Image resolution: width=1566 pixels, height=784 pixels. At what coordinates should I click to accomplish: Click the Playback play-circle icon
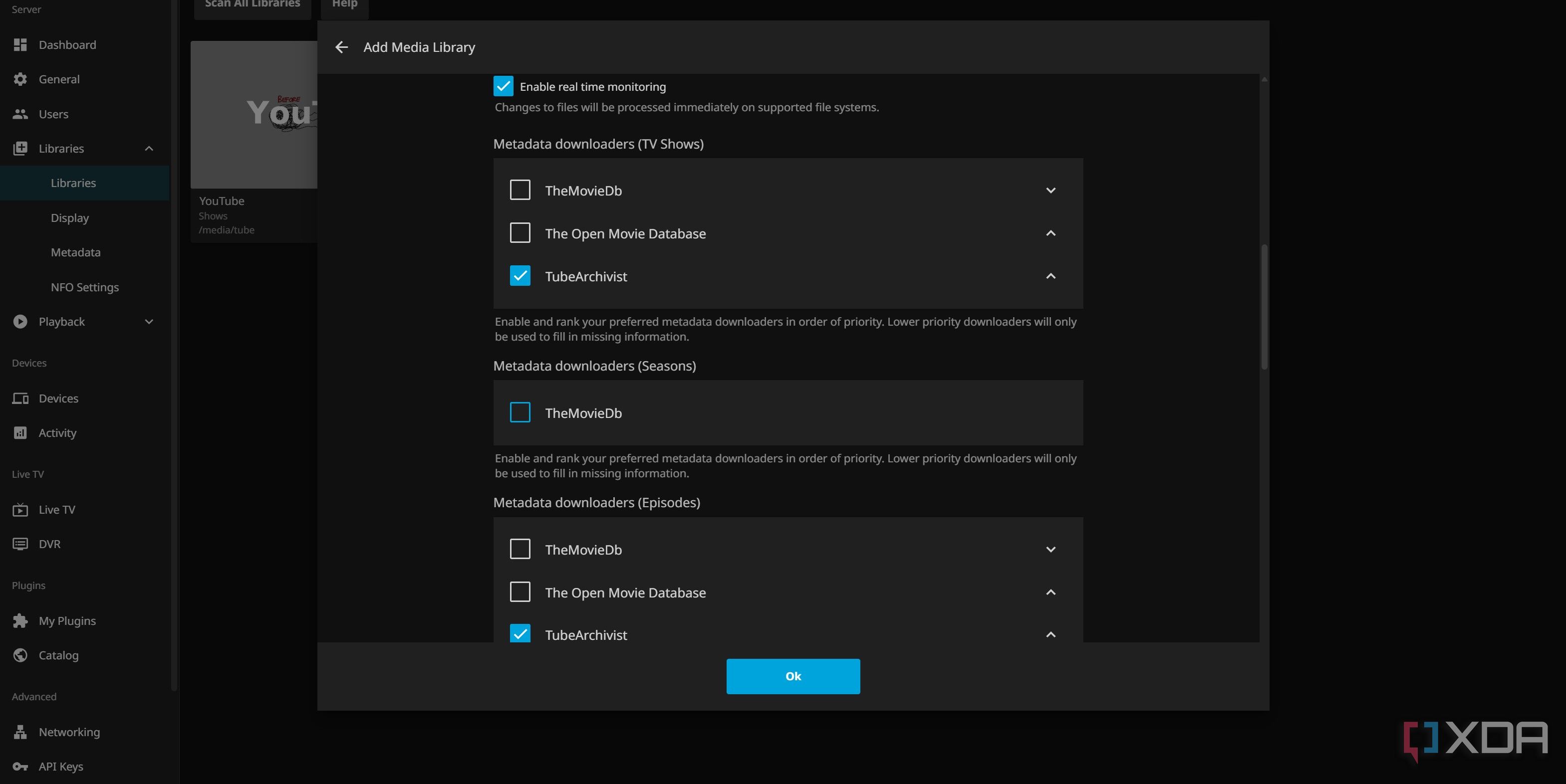click(20, 322)
